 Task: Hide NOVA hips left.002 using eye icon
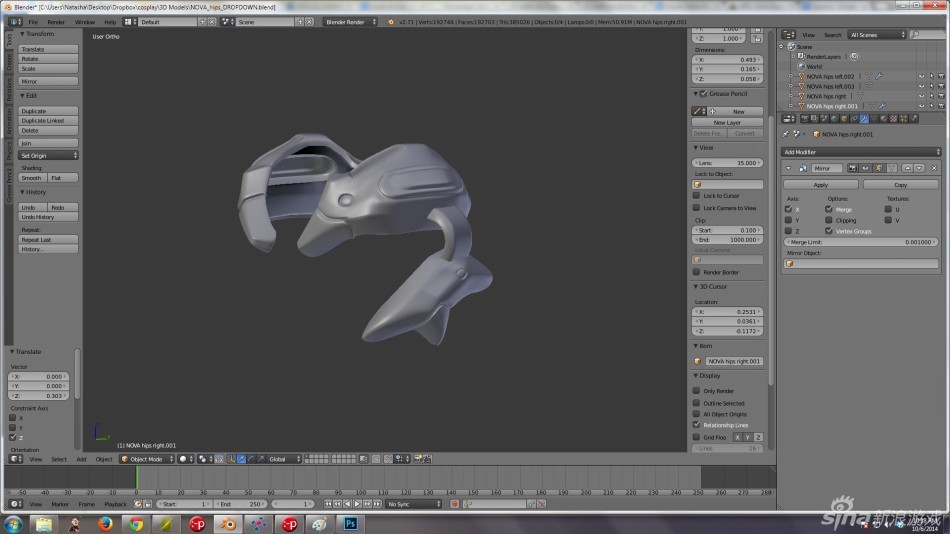click(x=919, y=76)
